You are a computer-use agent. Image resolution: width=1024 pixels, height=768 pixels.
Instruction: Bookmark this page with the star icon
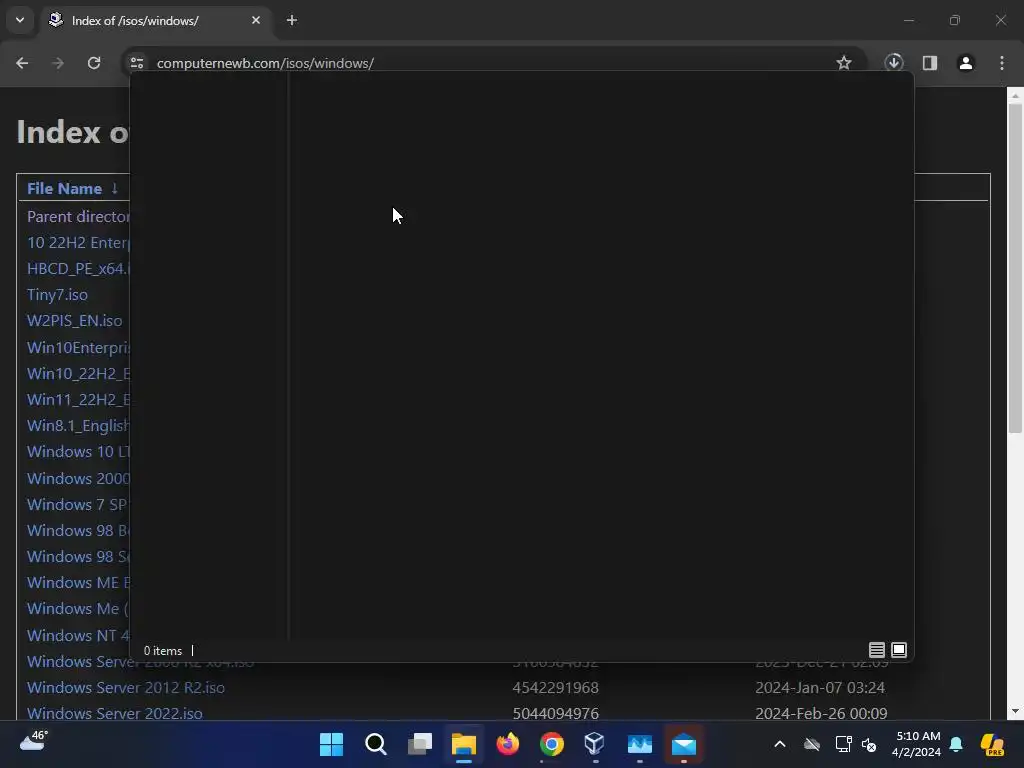coord(844,63)
